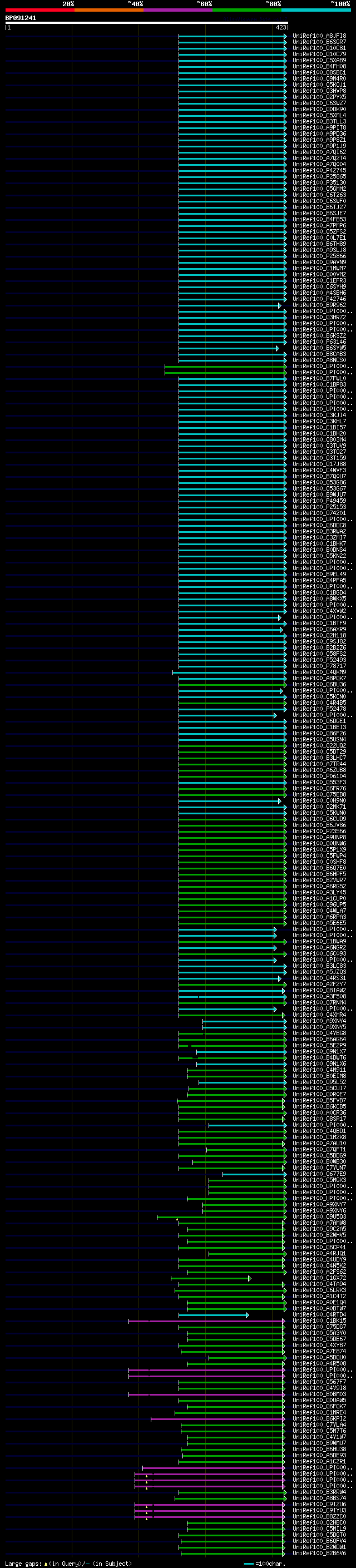Viewport: 356px width, 1568px height.
Task: Select the UniRef100_C5KWN0 label
Action: (319, 813)
